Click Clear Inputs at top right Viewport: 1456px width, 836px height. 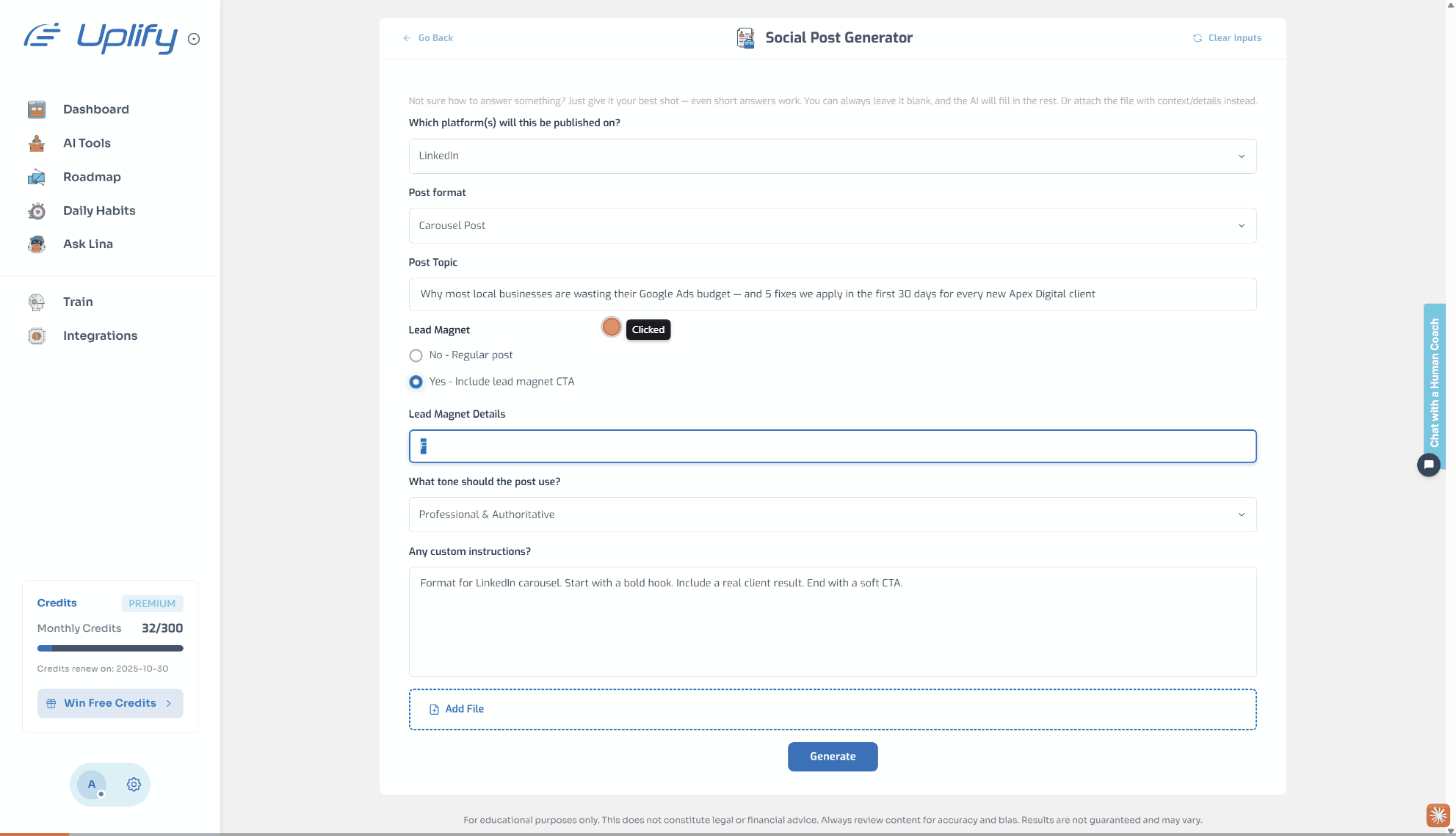coord(1227,38)
